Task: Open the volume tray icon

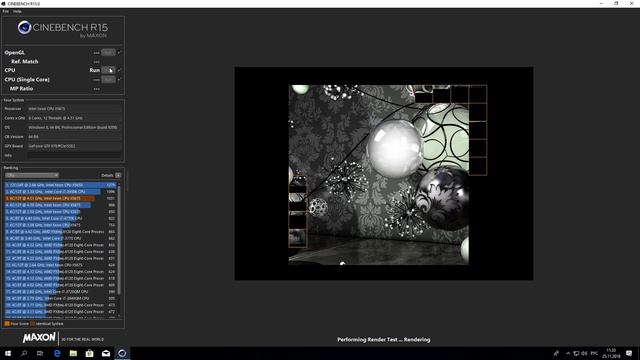Action: point(584,353)
